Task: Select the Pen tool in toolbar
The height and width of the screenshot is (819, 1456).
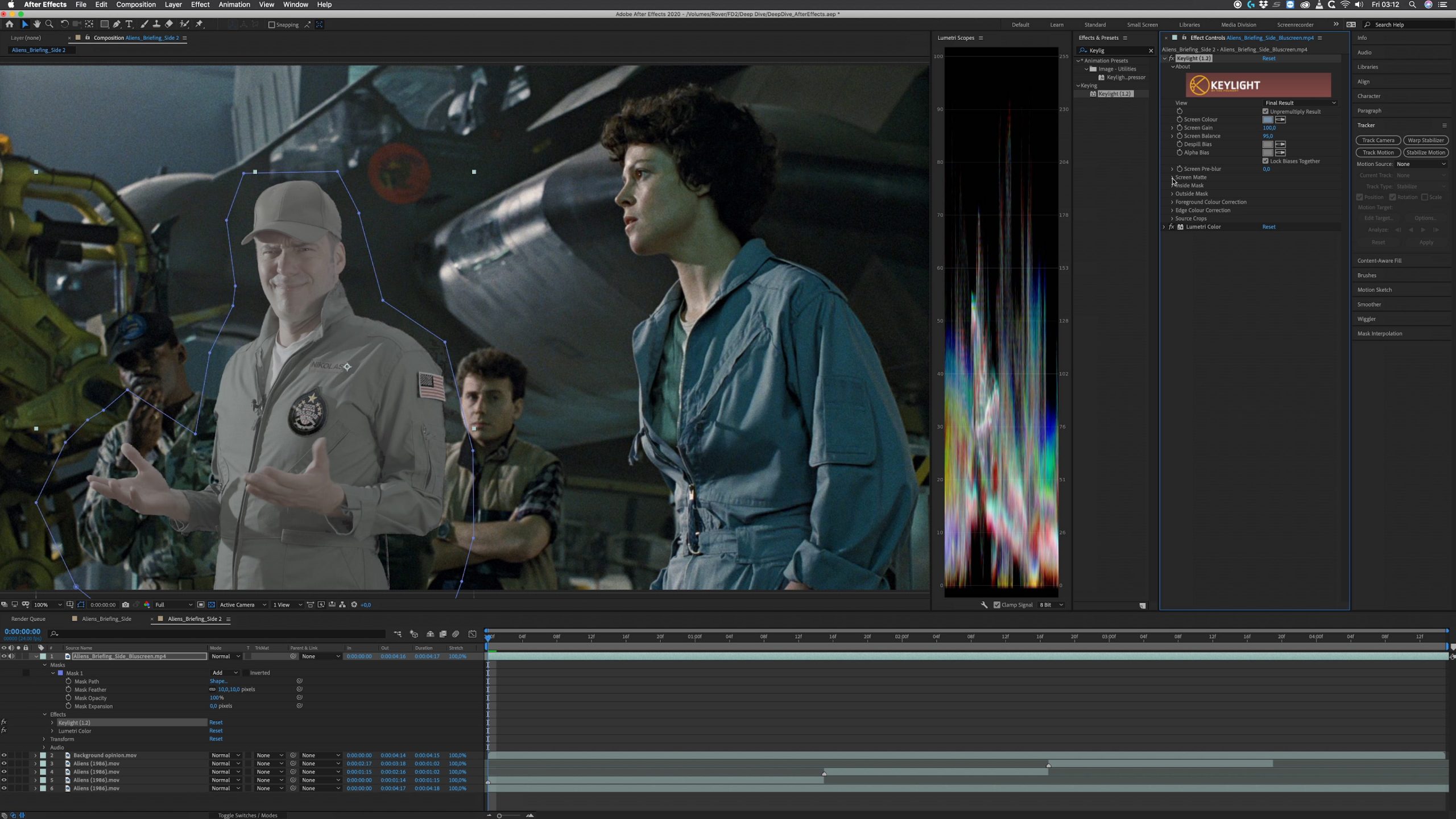Action: 117,24
